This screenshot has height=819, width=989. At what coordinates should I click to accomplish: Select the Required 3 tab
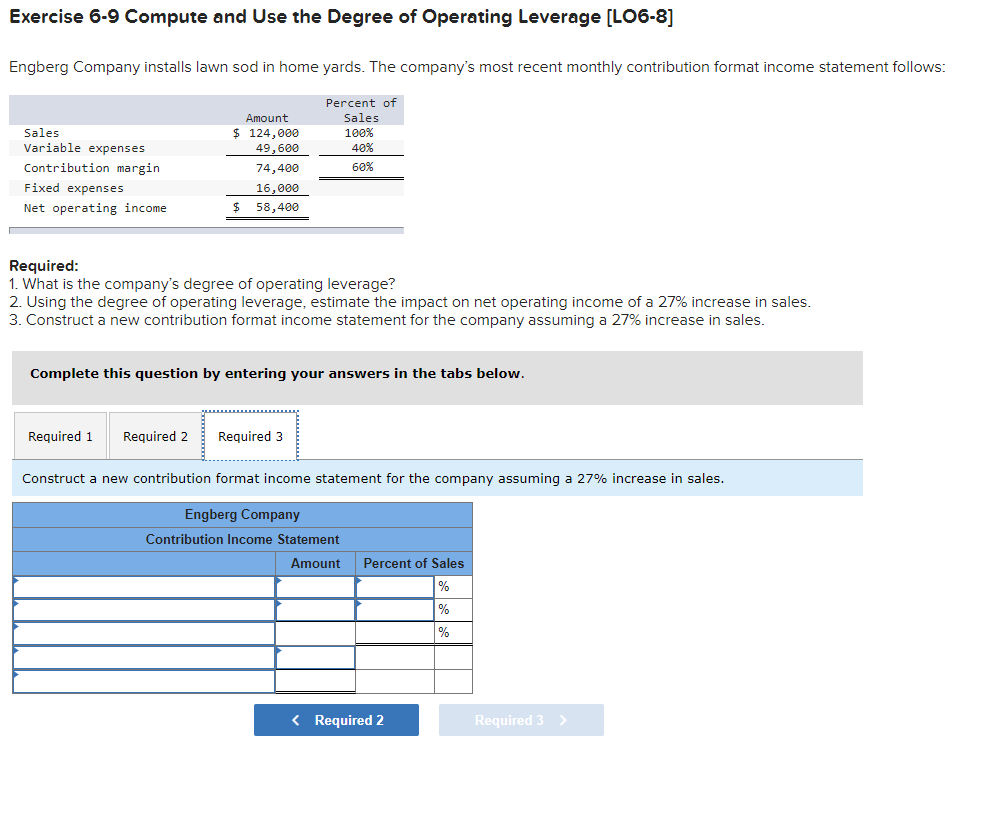click(250, 435)
